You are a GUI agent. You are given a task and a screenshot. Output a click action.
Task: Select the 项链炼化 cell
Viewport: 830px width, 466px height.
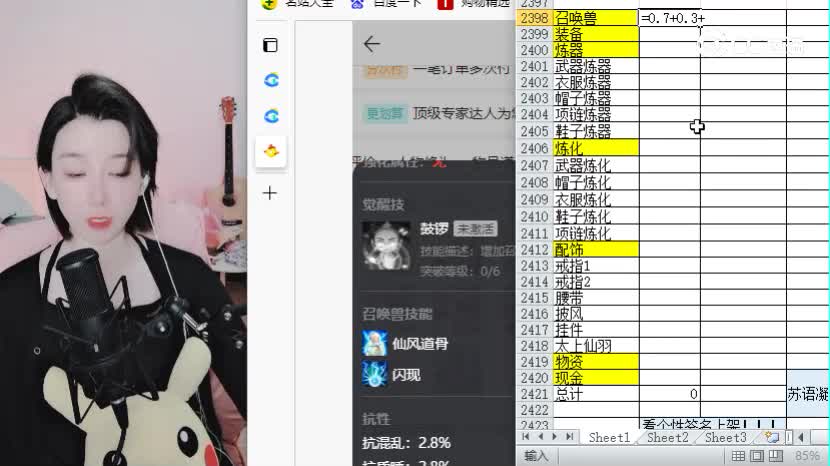(x=596, y=234)
